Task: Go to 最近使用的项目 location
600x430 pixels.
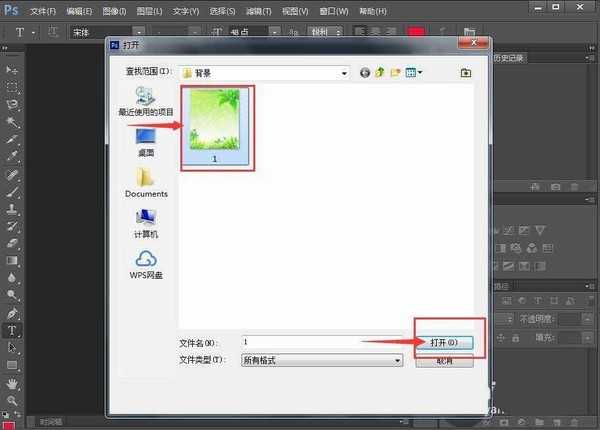Action: pyautogui.click(x=146, y=100)
